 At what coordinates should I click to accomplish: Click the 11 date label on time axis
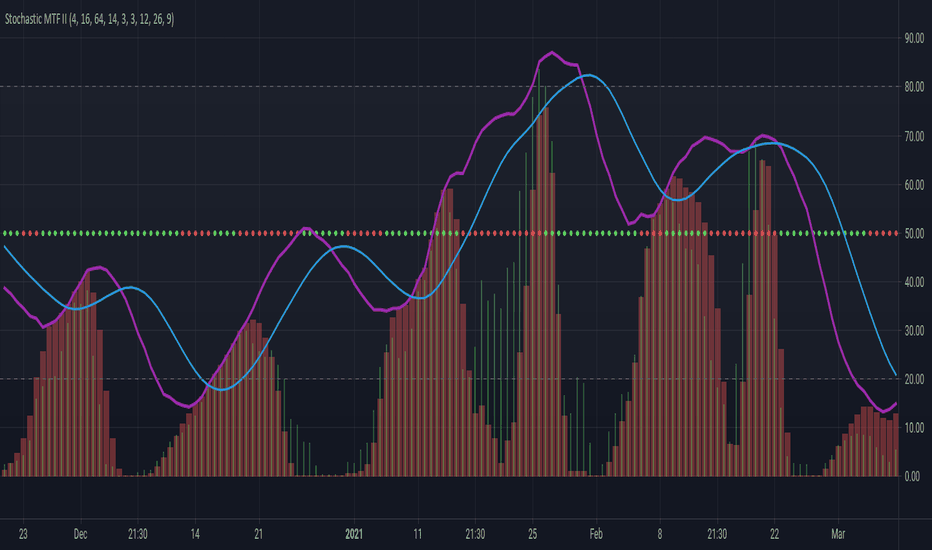(417, 534)
